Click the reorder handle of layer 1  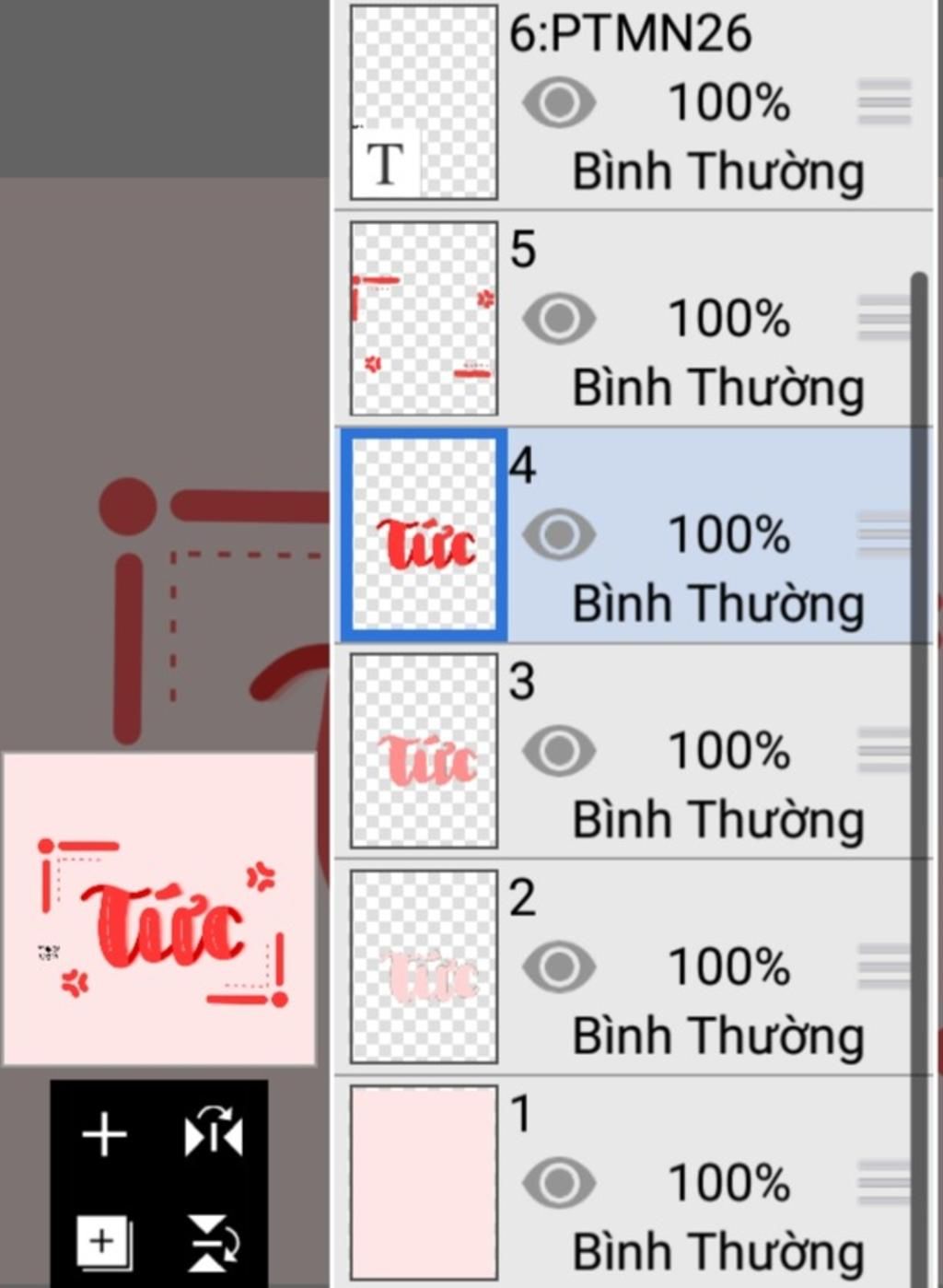click(x=884, y=1182)
